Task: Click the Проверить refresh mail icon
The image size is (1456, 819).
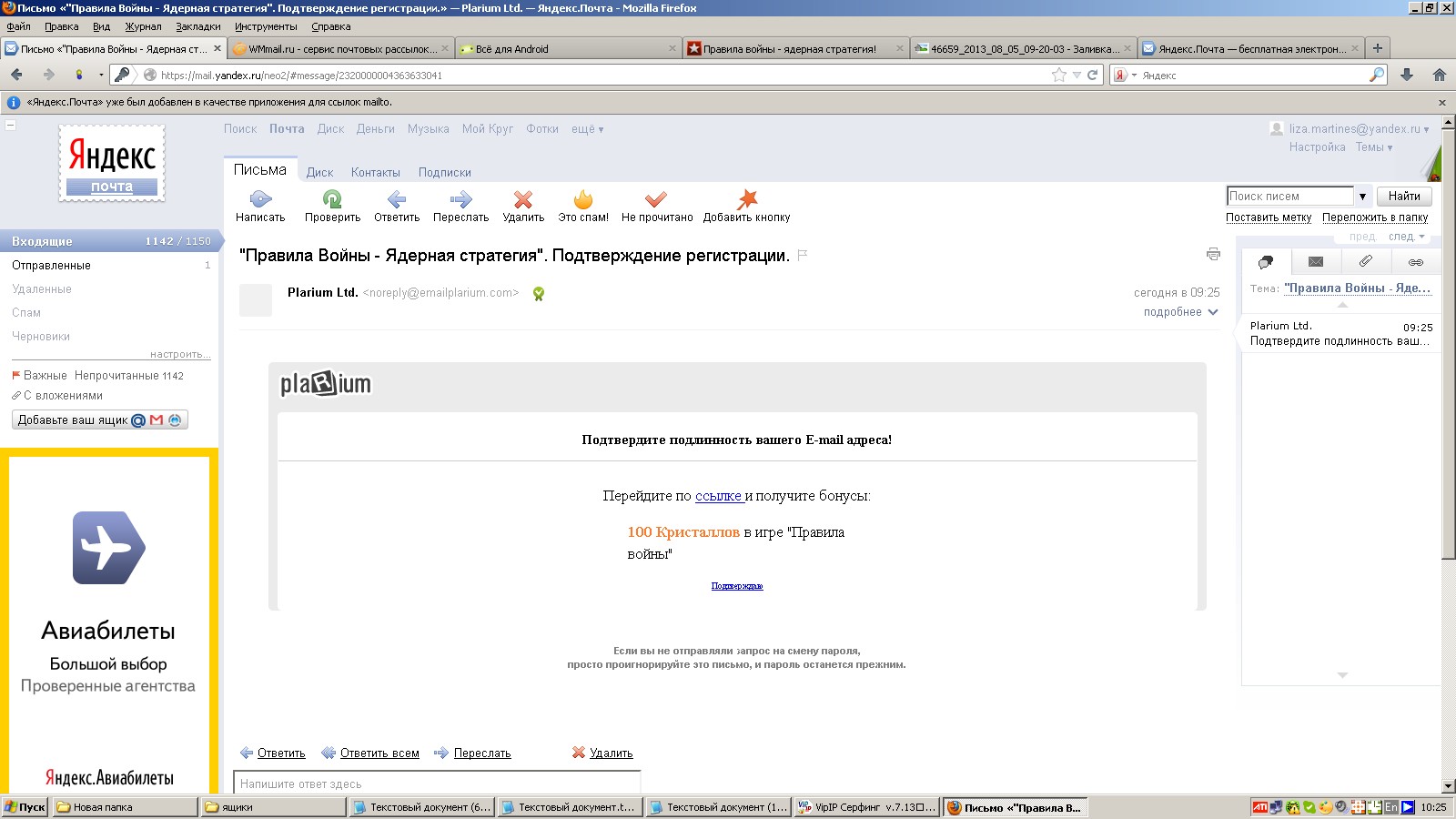Action: coord(332,199)
